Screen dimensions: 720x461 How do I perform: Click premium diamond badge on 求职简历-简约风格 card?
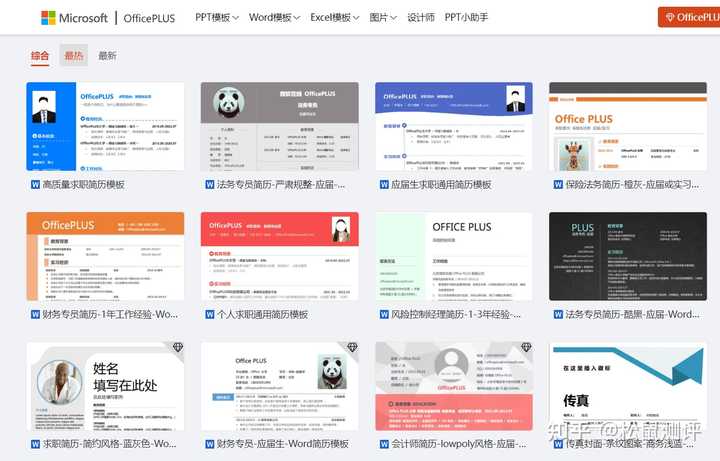178,348
